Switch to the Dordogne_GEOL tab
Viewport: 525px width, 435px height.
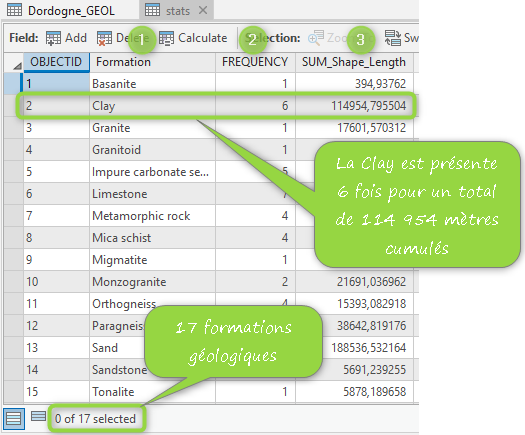pyautogui.click(x=61, y=10)
